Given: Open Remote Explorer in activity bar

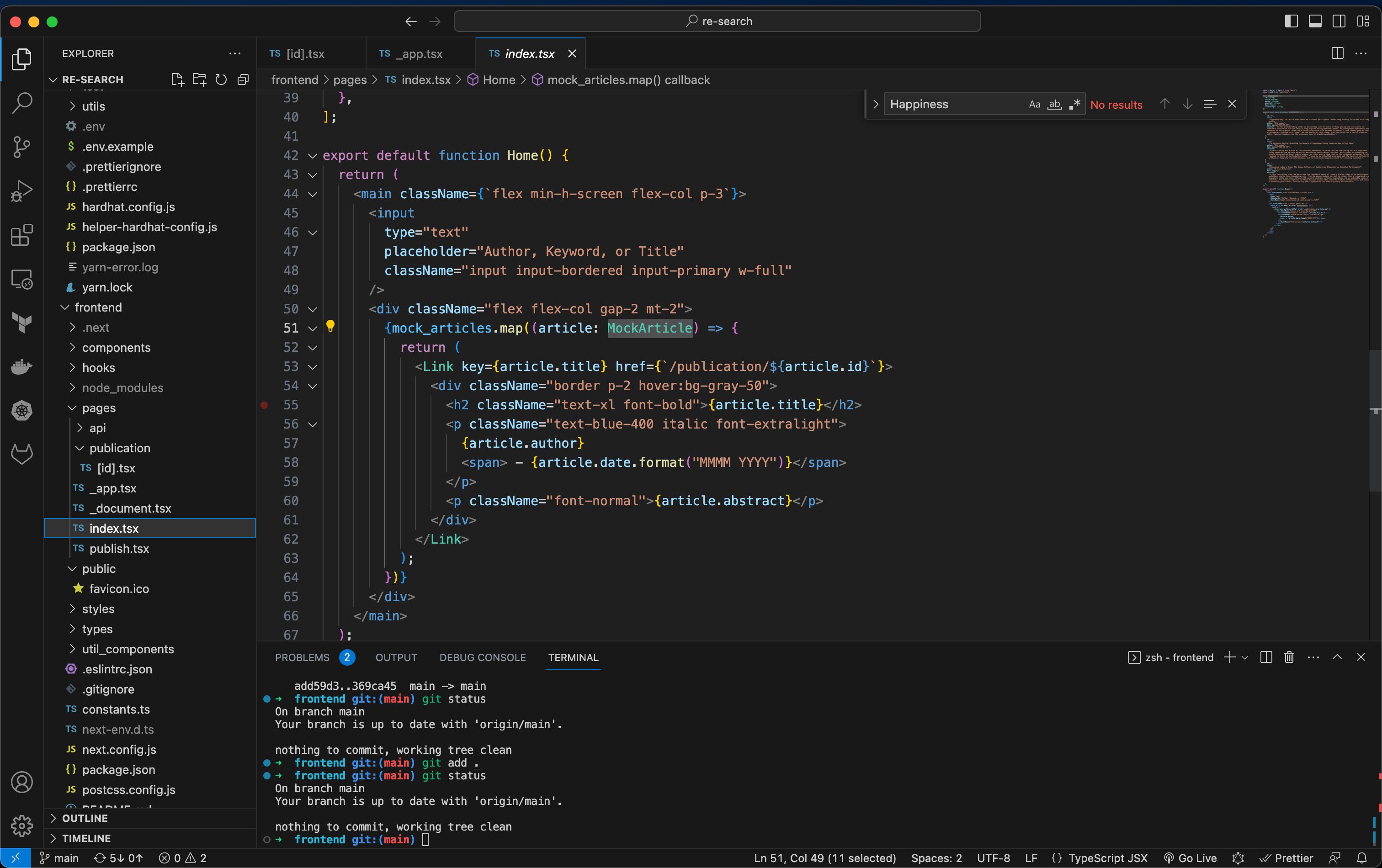Looking at the screenshot, I should click(x=22, y=280).
